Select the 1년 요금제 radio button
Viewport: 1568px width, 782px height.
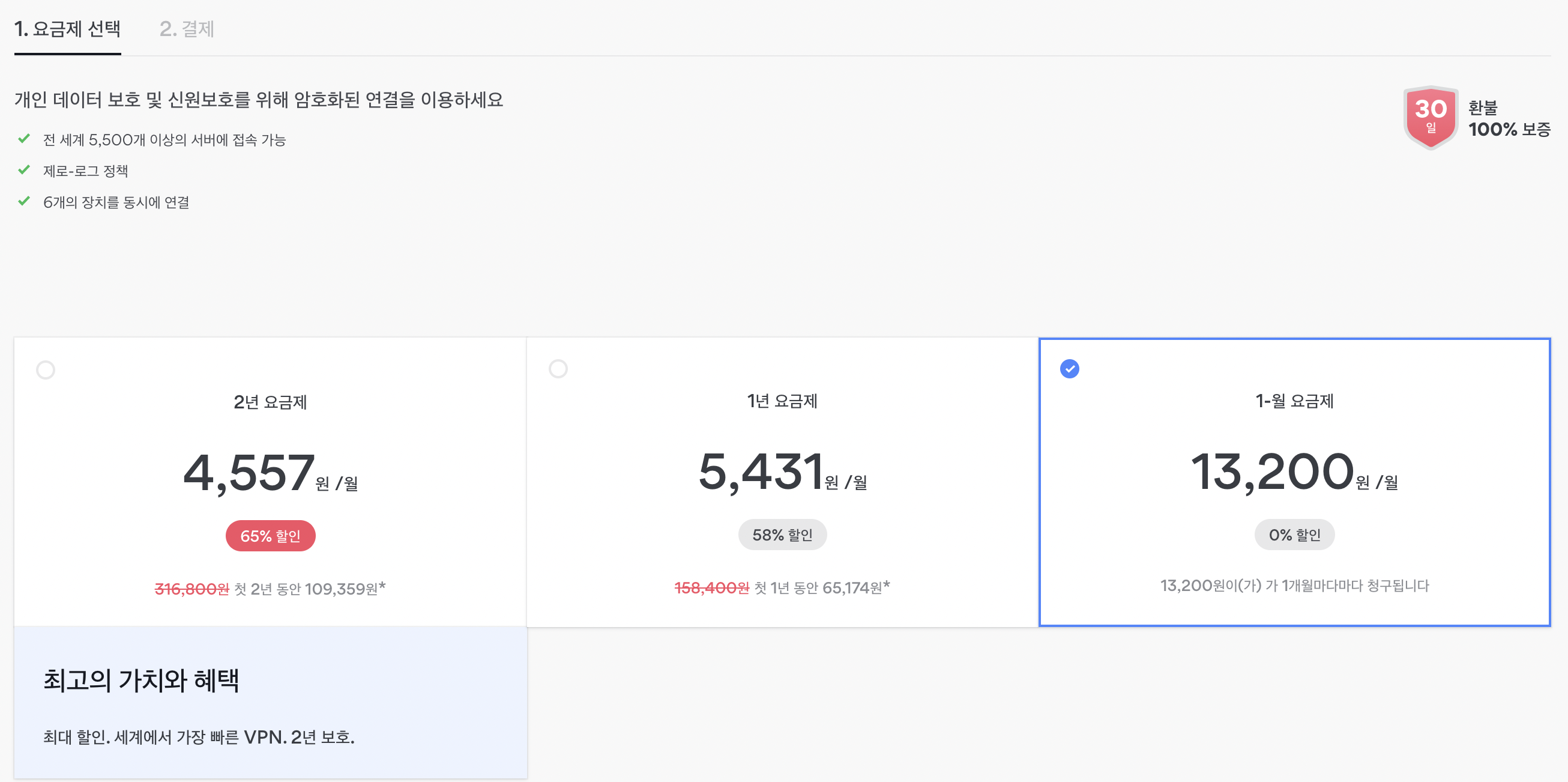tap(558, 368)
